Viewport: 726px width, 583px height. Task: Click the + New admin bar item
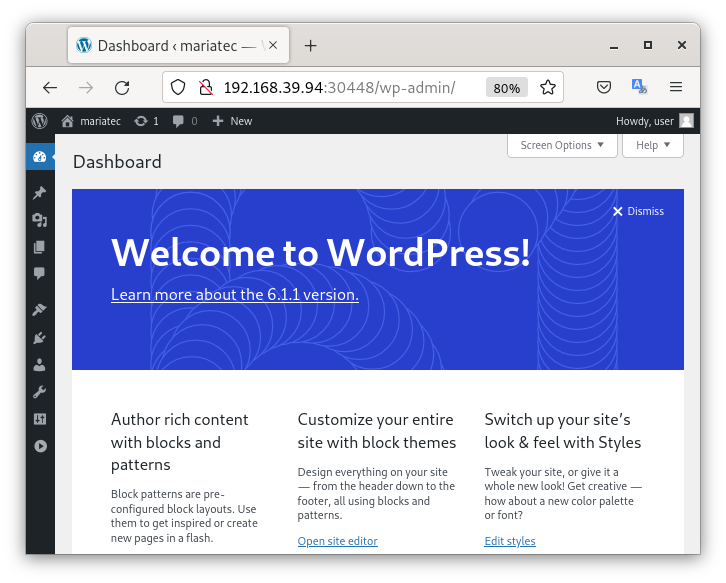233,121
